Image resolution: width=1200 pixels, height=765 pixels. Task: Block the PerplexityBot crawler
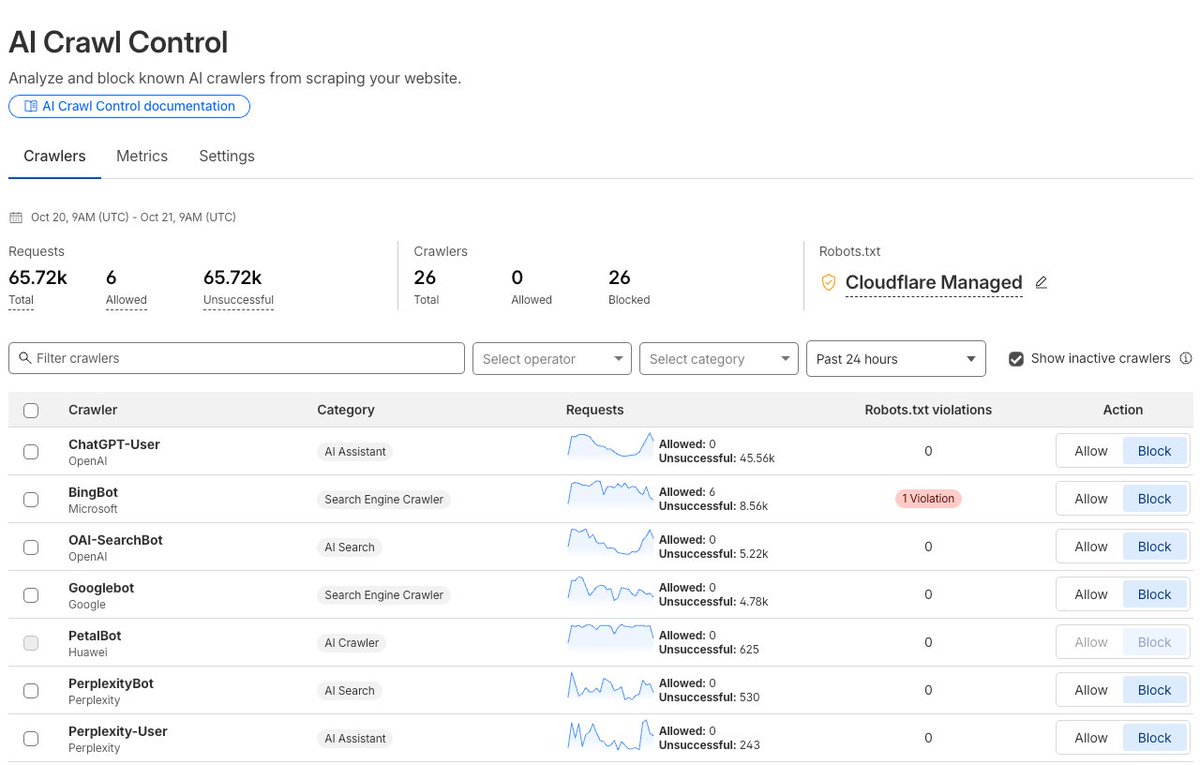click(1154, 690)
